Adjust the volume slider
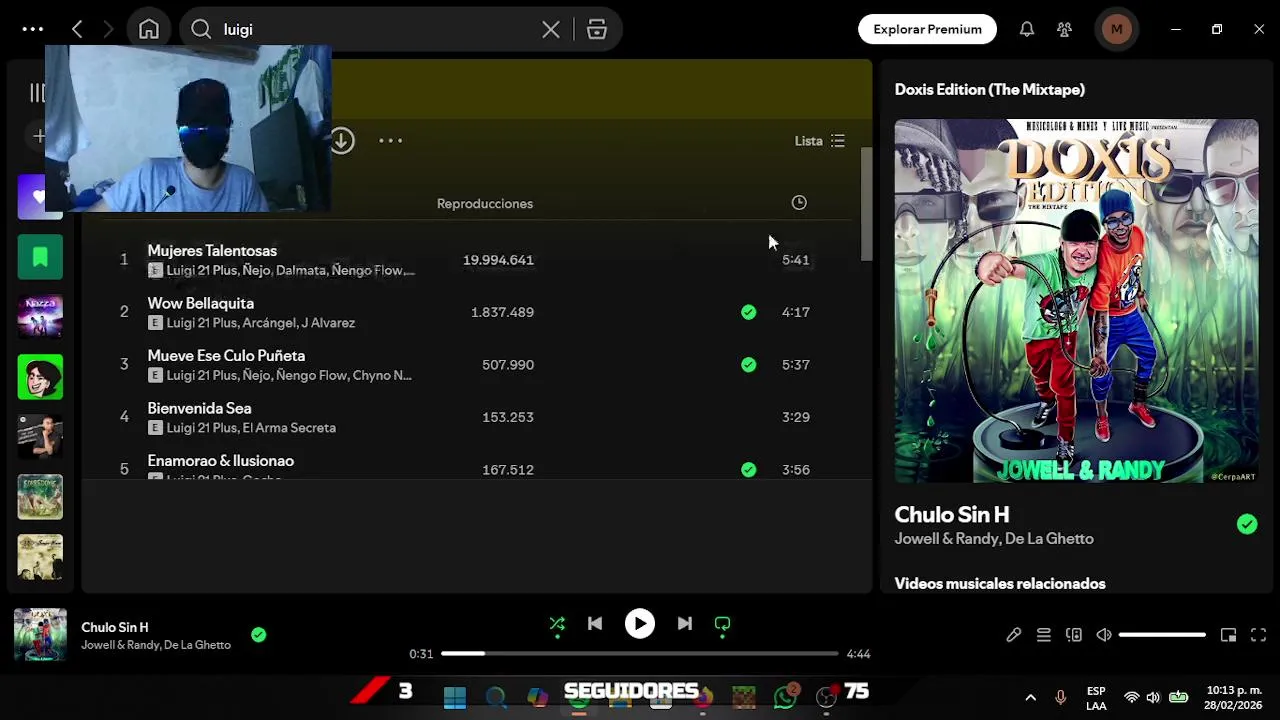The image size is (1280, 720). [1162, 635]
